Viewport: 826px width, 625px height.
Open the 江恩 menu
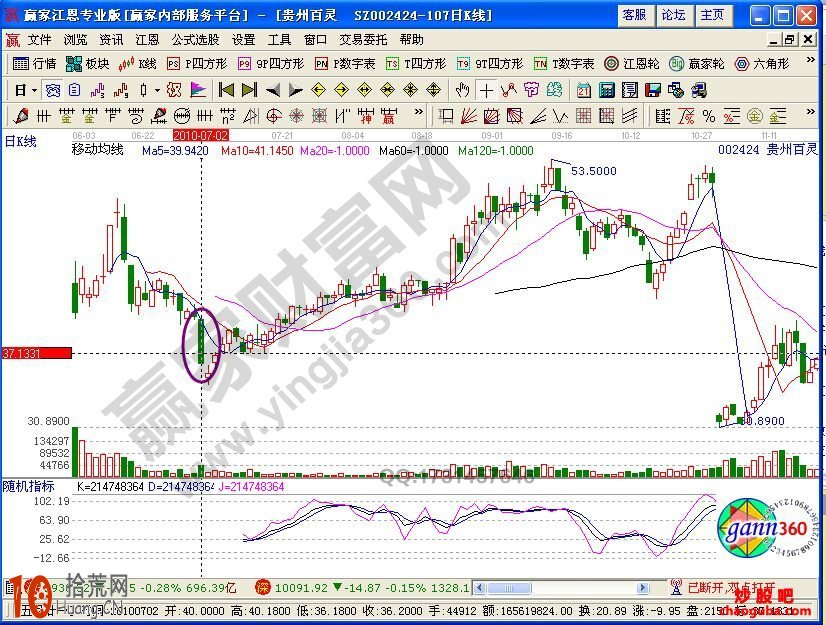147,40
